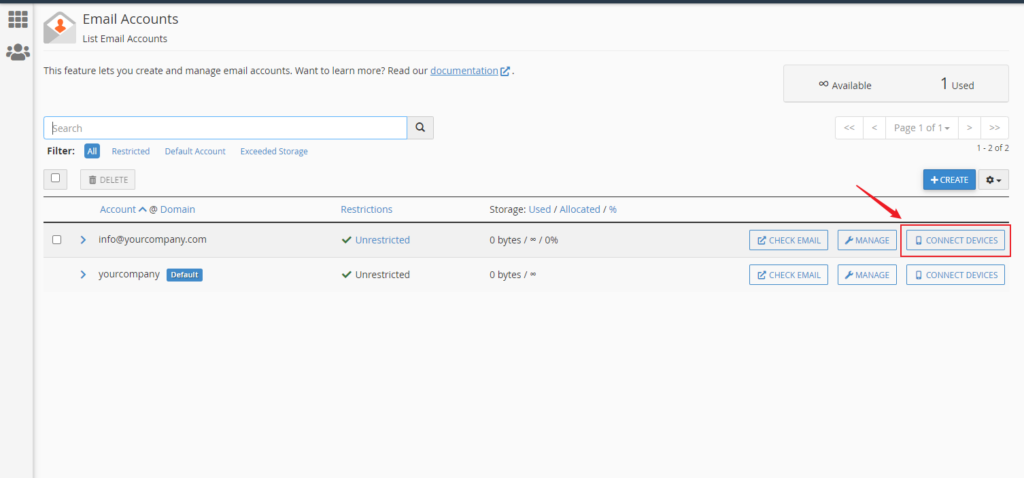Viewport: 1024px width, 478px height.
Task: Open the gear settings dropdown
Action: pyautogui.click(x=995, y=179)
